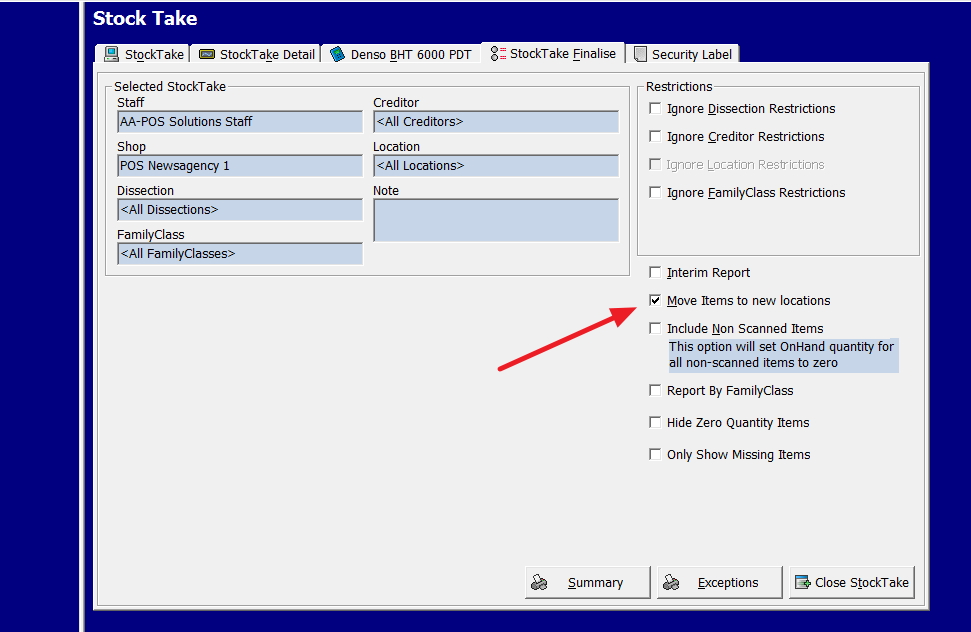
Task: Click the Security Label tab icon
Action: click(x=640, y=54)
